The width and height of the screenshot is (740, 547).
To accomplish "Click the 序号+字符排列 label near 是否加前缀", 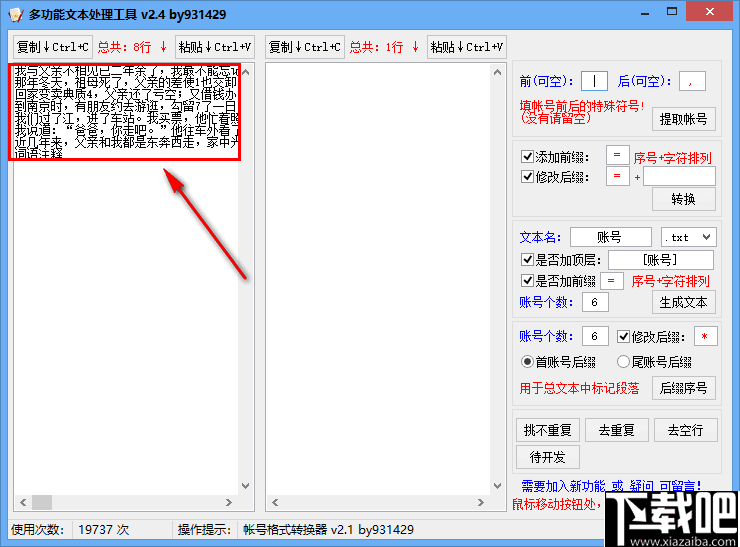I will 671,282.
